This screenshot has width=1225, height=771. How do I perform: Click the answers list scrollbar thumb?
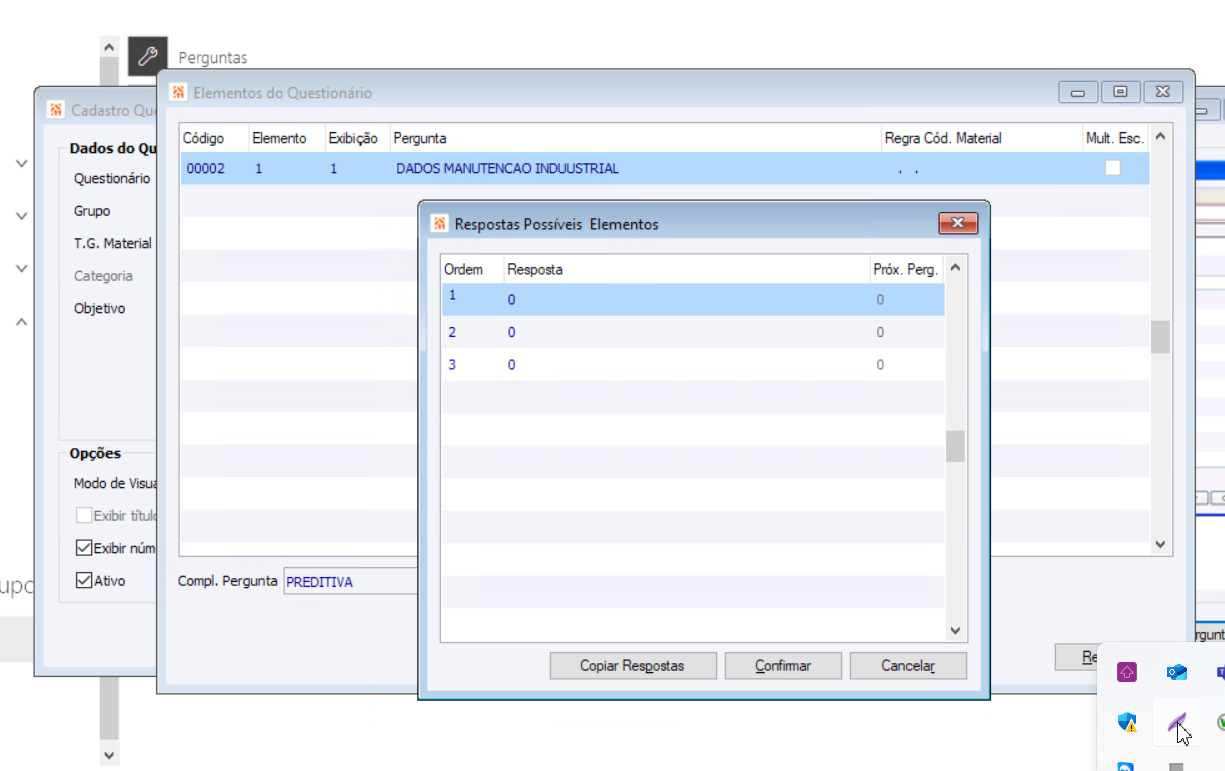(x=955, y=446)
